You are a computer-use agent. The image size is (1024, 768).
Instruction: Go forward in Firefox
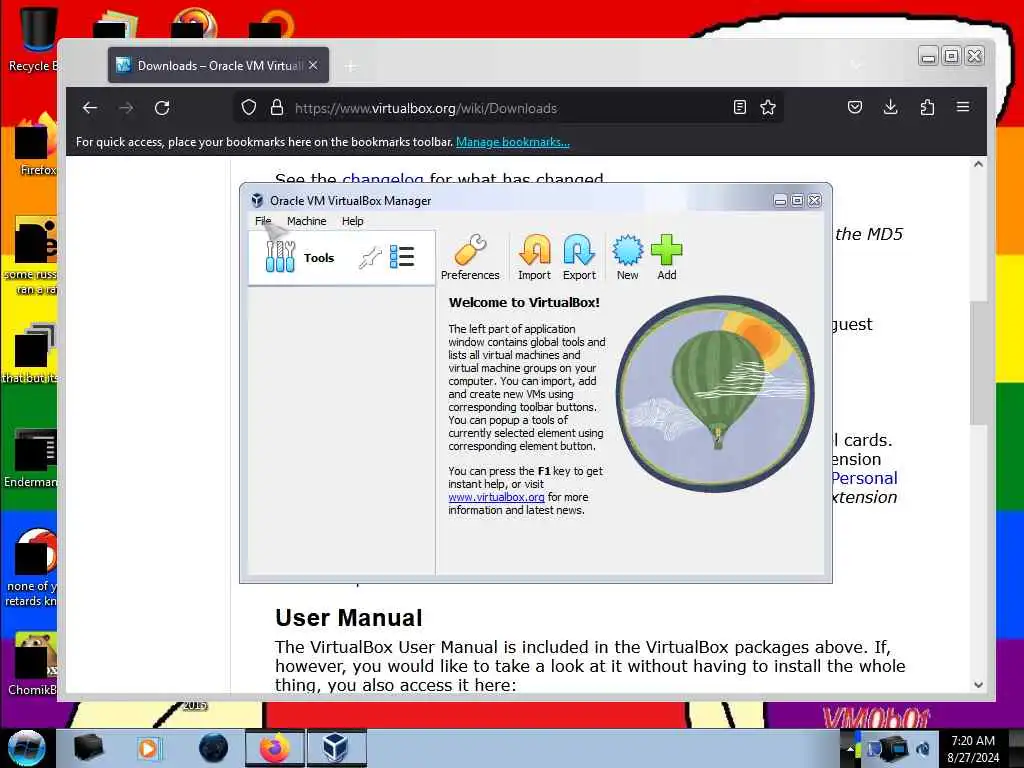coord(126,108)
